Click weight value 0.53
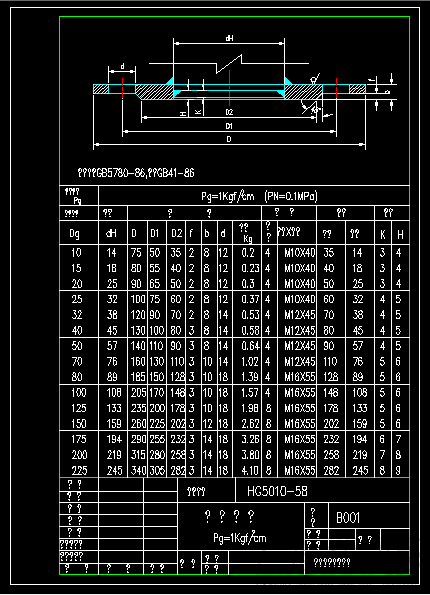The image size is (430, 595). click(250, 315)
